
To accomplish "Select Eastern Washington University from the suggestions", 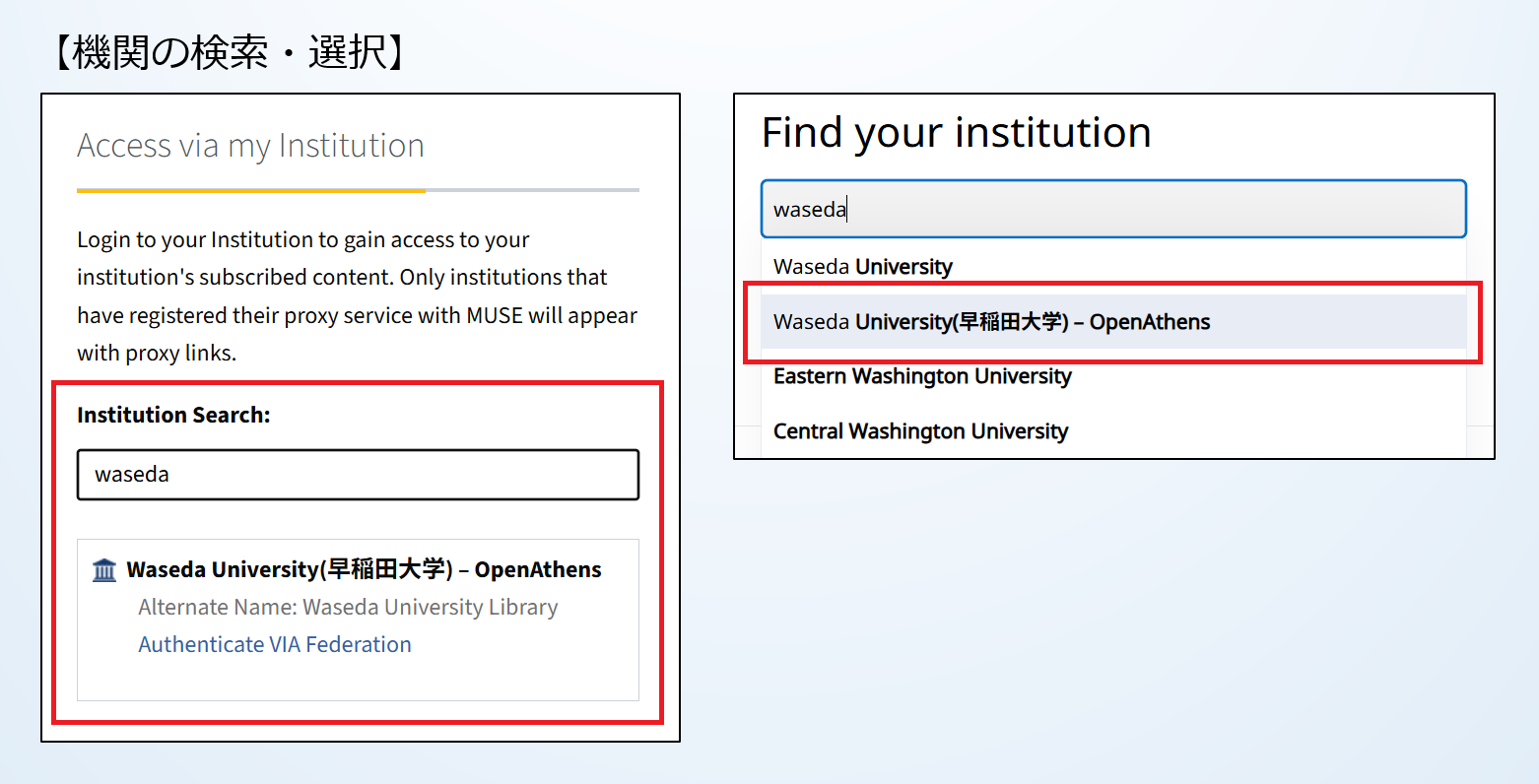I will (x=922, y=376).
